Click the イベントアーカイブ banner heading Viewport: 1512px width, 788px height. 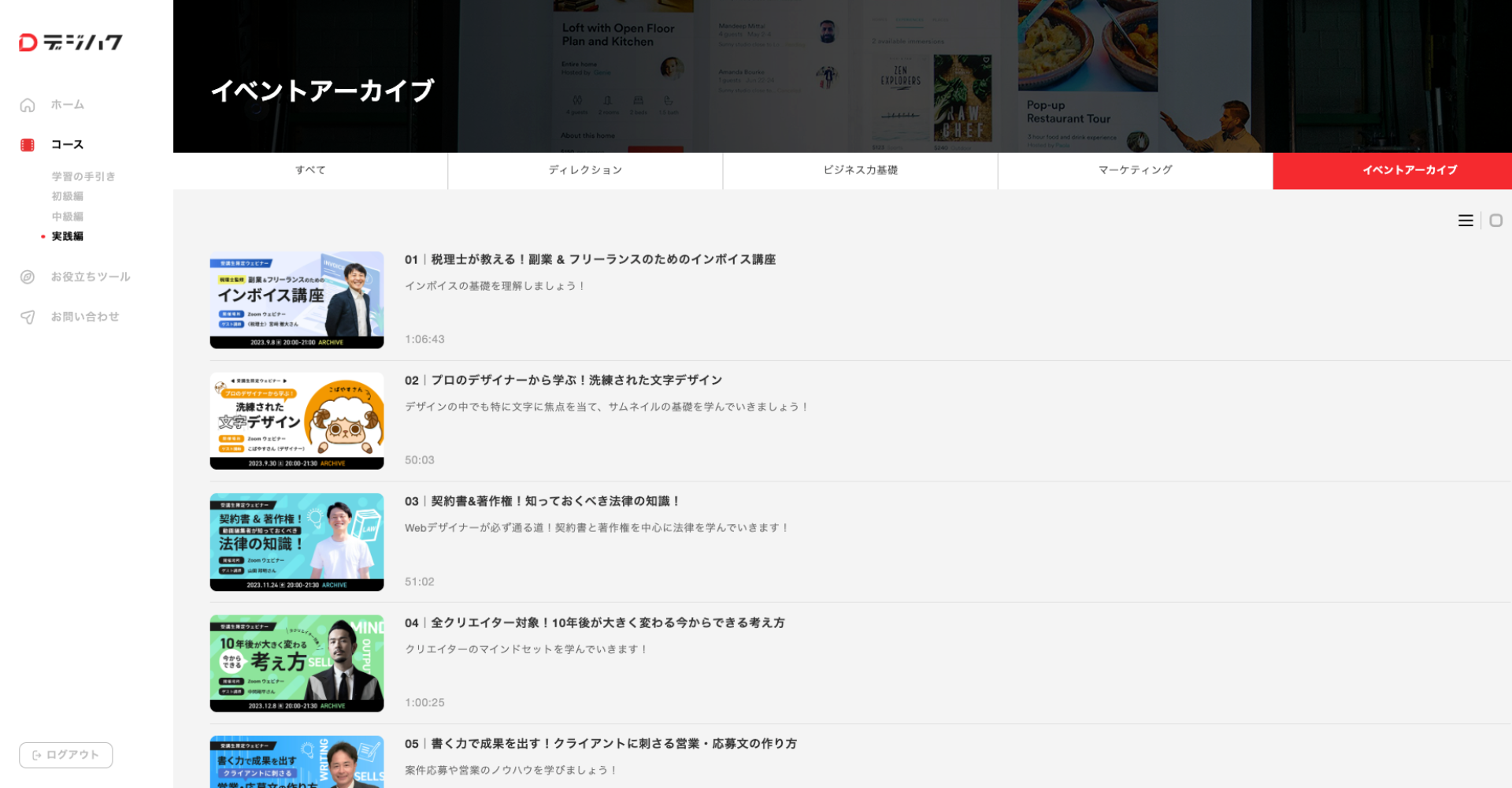[322, 91]
